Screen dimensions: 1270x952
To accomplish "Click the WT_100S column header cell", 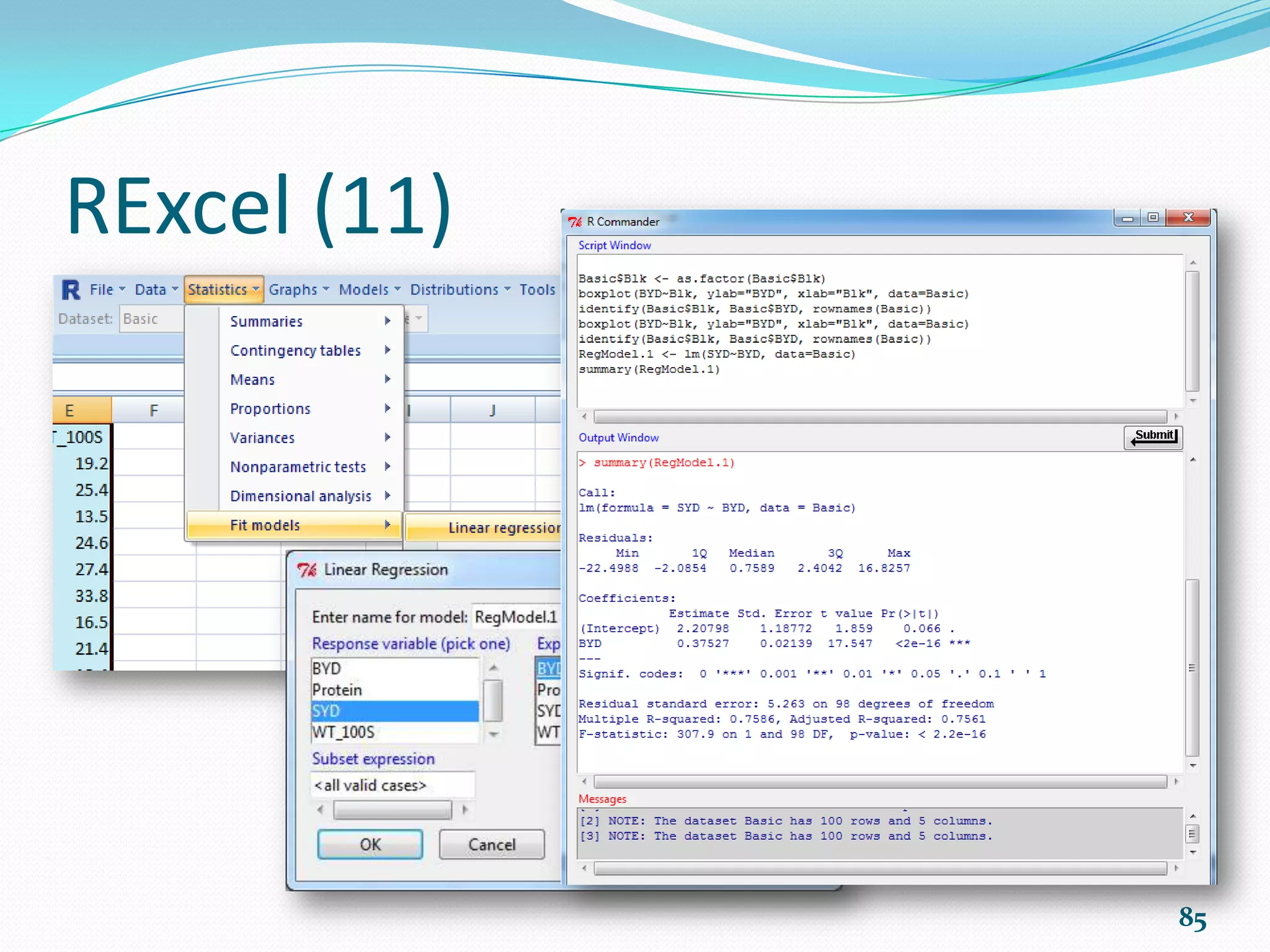I will pyautogui.click(x=82, y=437).
